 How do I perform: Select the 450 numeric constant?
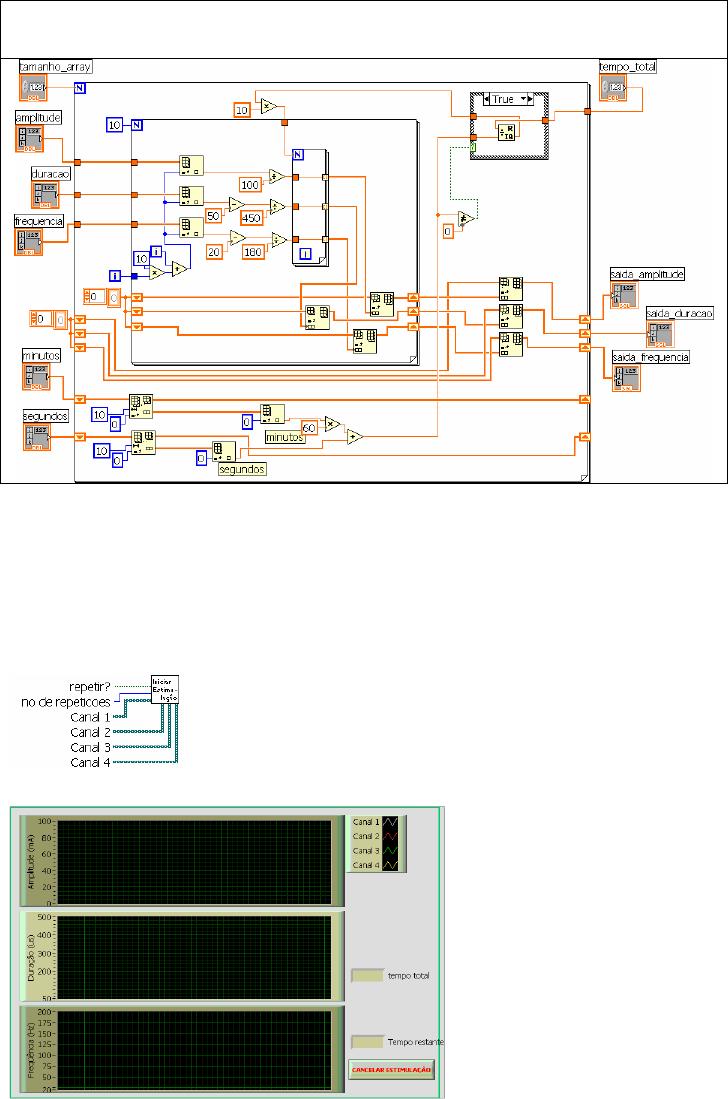[x=251, y=218]
